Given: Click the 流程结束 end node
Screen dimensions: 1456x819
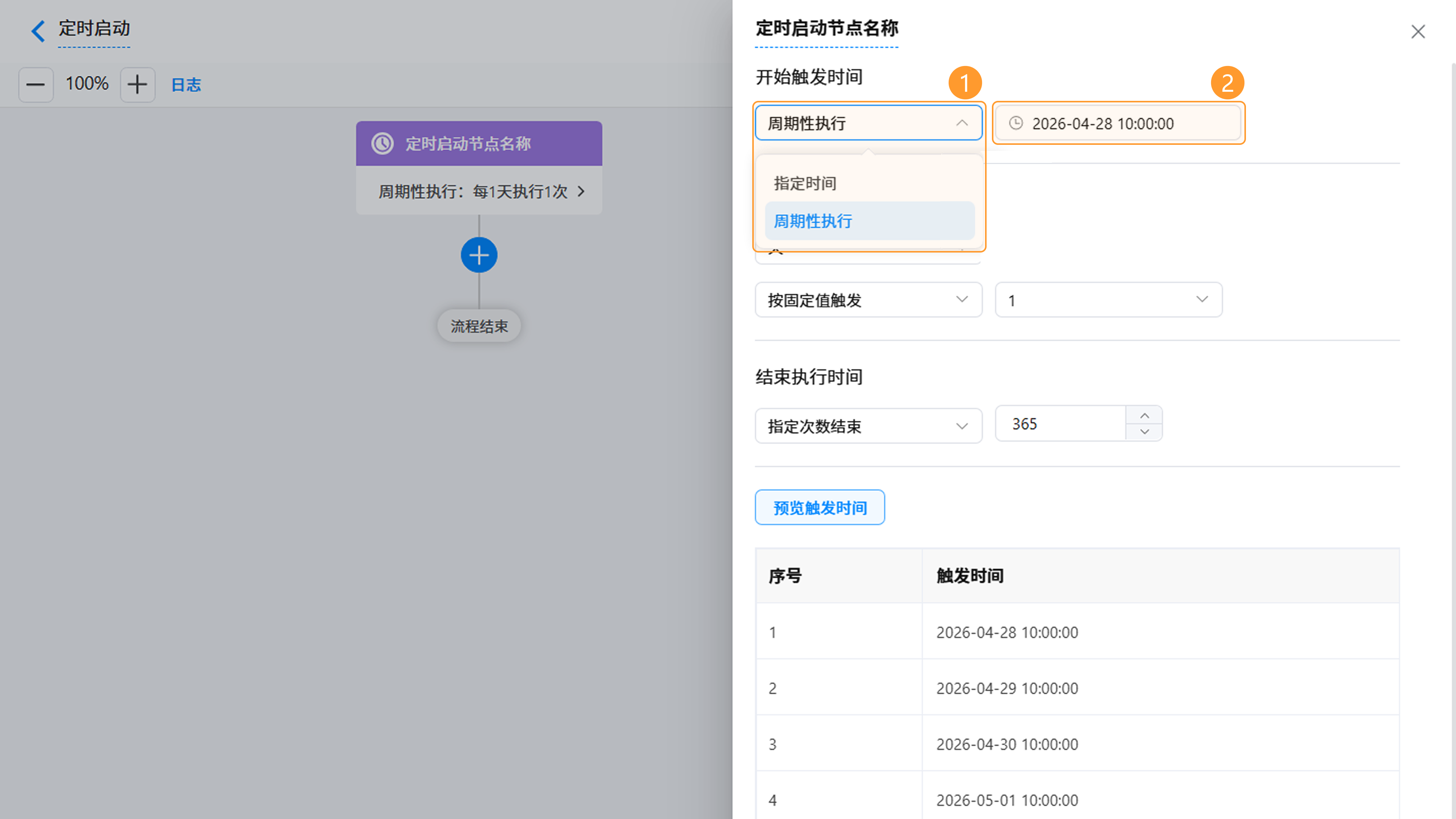Looking at the screenshot, I should click(x=479, y=326).
